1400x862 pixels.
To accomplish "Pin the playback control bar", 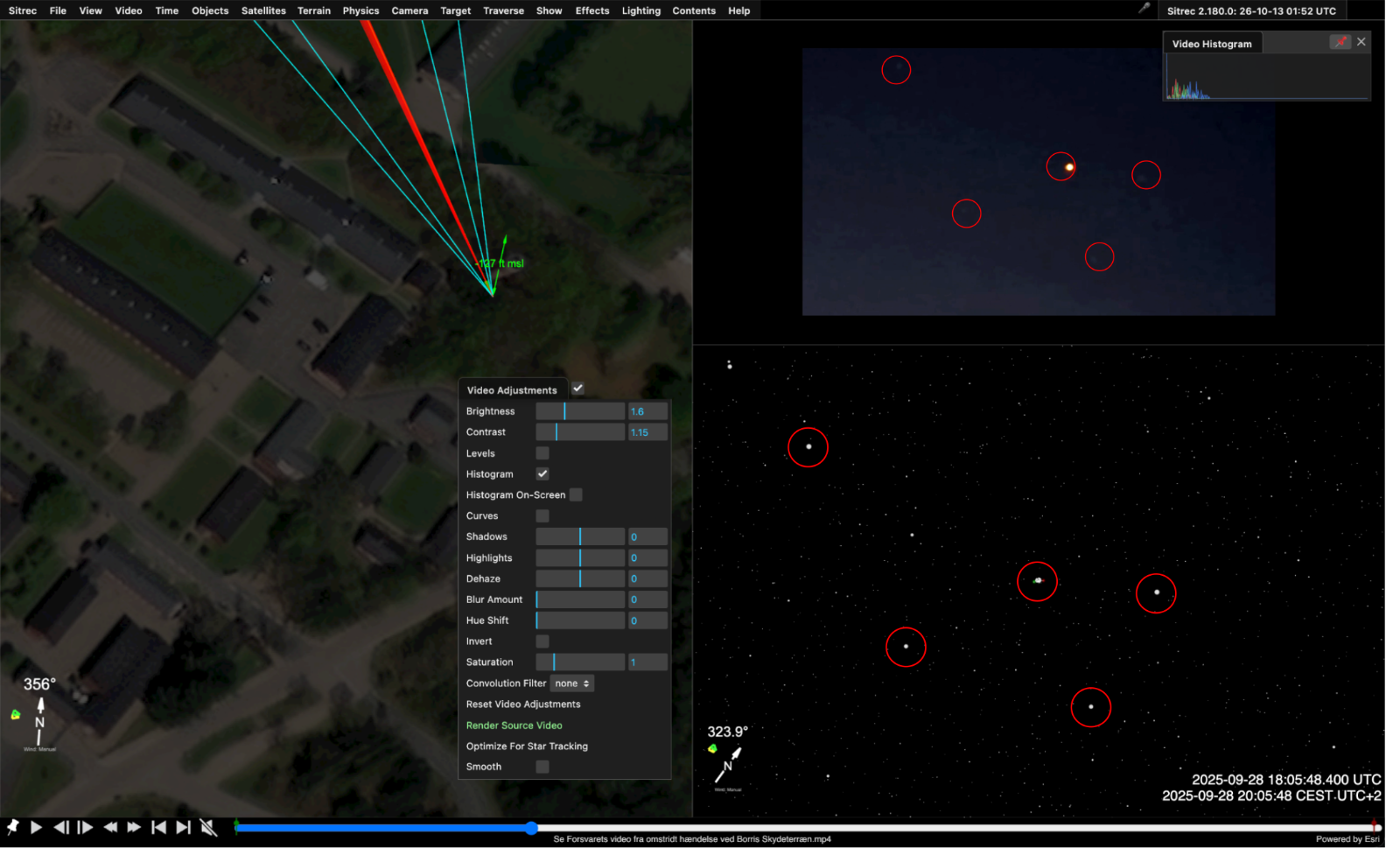I will click(12, 827).
